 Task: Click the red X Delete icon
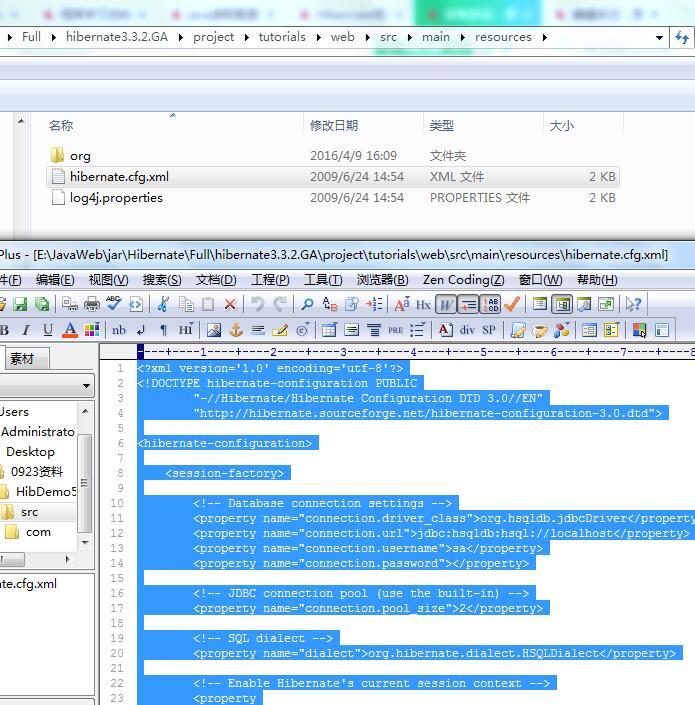tap(230, 304)
